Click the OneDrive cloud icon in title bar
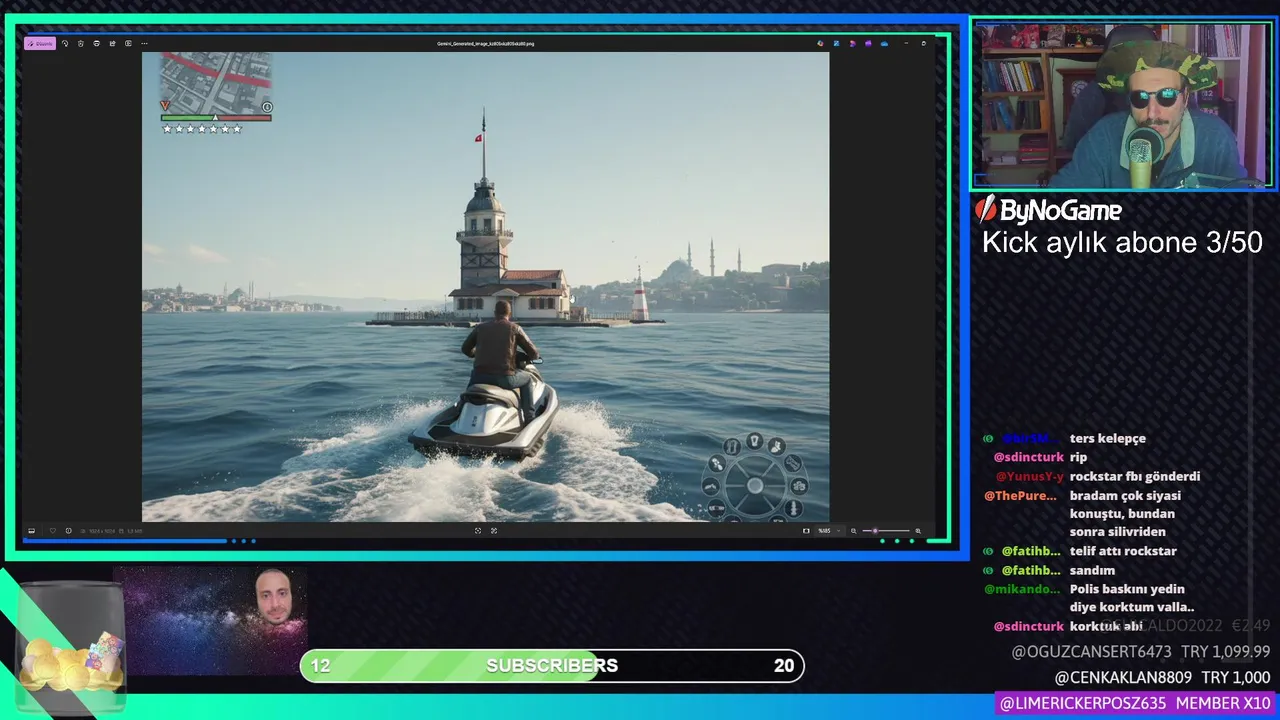Image resolution: width=1280 pixels, height=720 pixels. point(884,43)
